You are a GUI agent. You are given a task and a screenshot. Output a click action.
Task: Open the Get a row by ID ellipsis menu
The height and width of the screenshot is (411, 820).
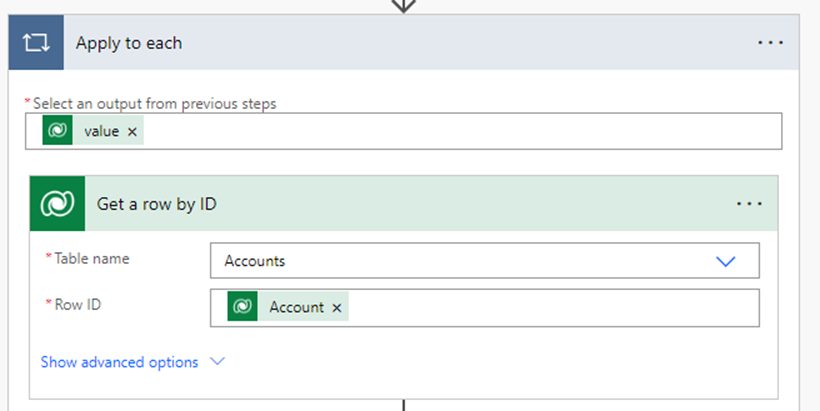coord(749,204)
